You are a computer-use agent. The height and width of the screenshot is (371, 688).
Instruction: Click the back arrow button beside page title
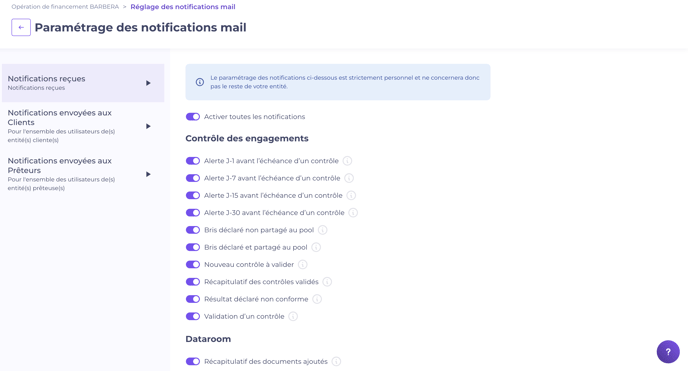tap(21, 27)
